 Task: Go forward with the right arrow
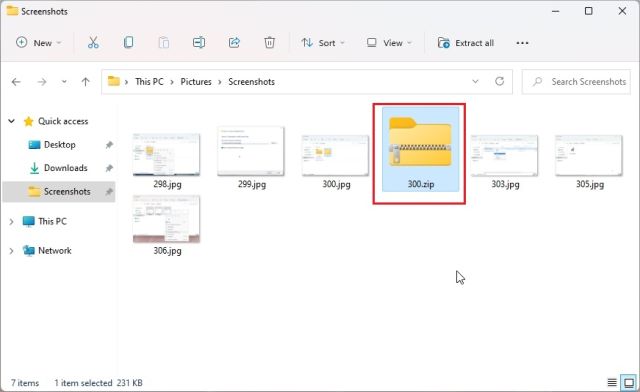click(42, 82)
